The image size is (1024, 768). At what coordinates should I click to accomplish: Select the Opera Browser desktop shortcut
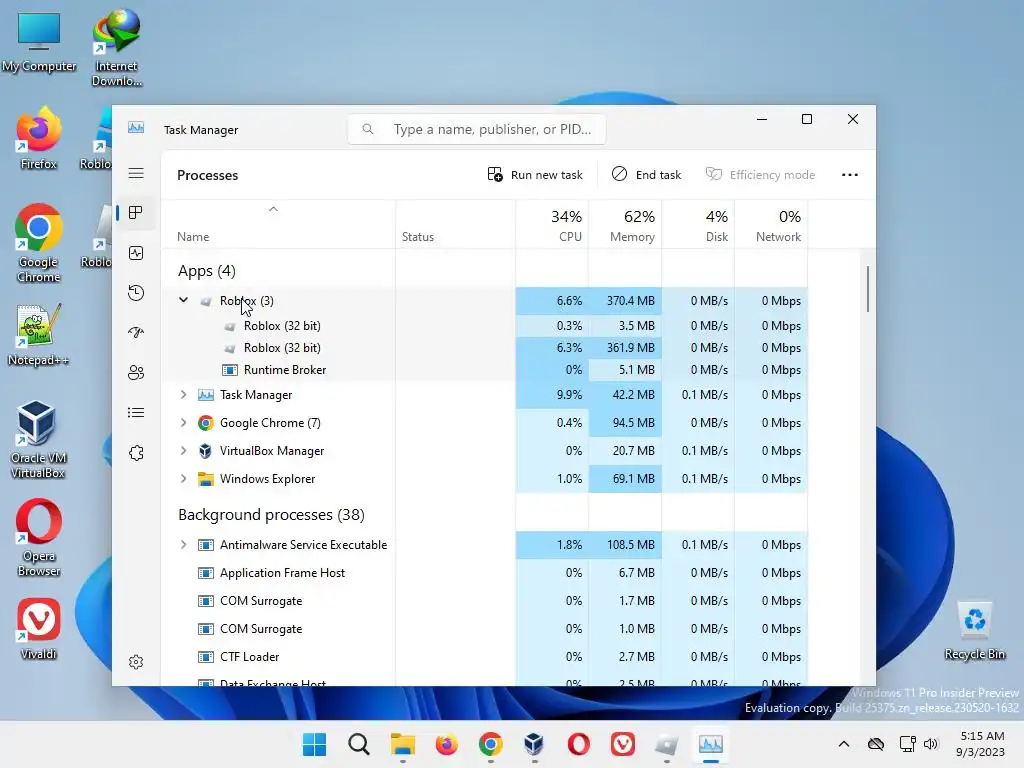39,538
